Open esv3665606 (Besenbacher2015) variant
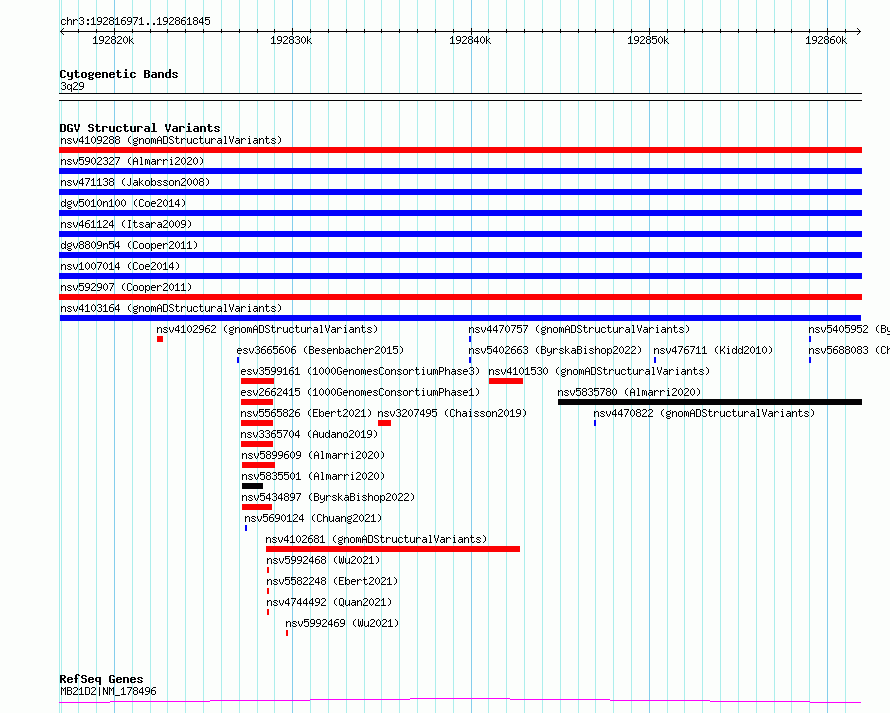 pos(321,350)
